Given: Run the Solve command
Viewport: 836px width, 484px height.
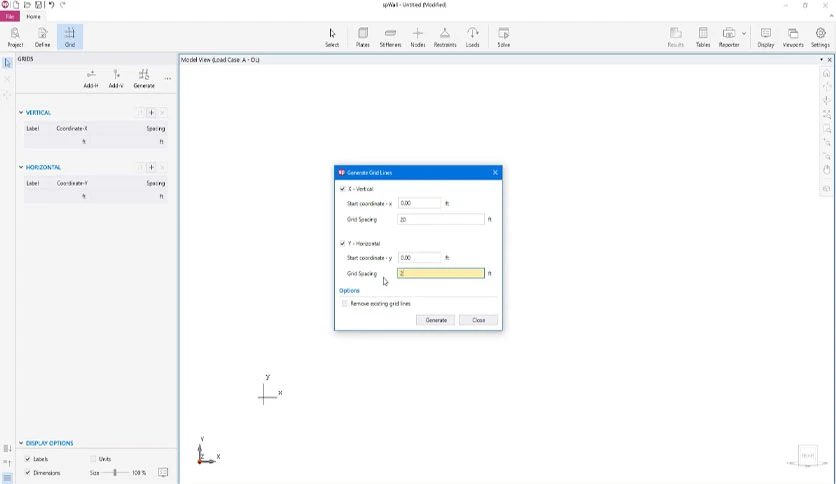Looking at the screenshot, I should (503, 37).
